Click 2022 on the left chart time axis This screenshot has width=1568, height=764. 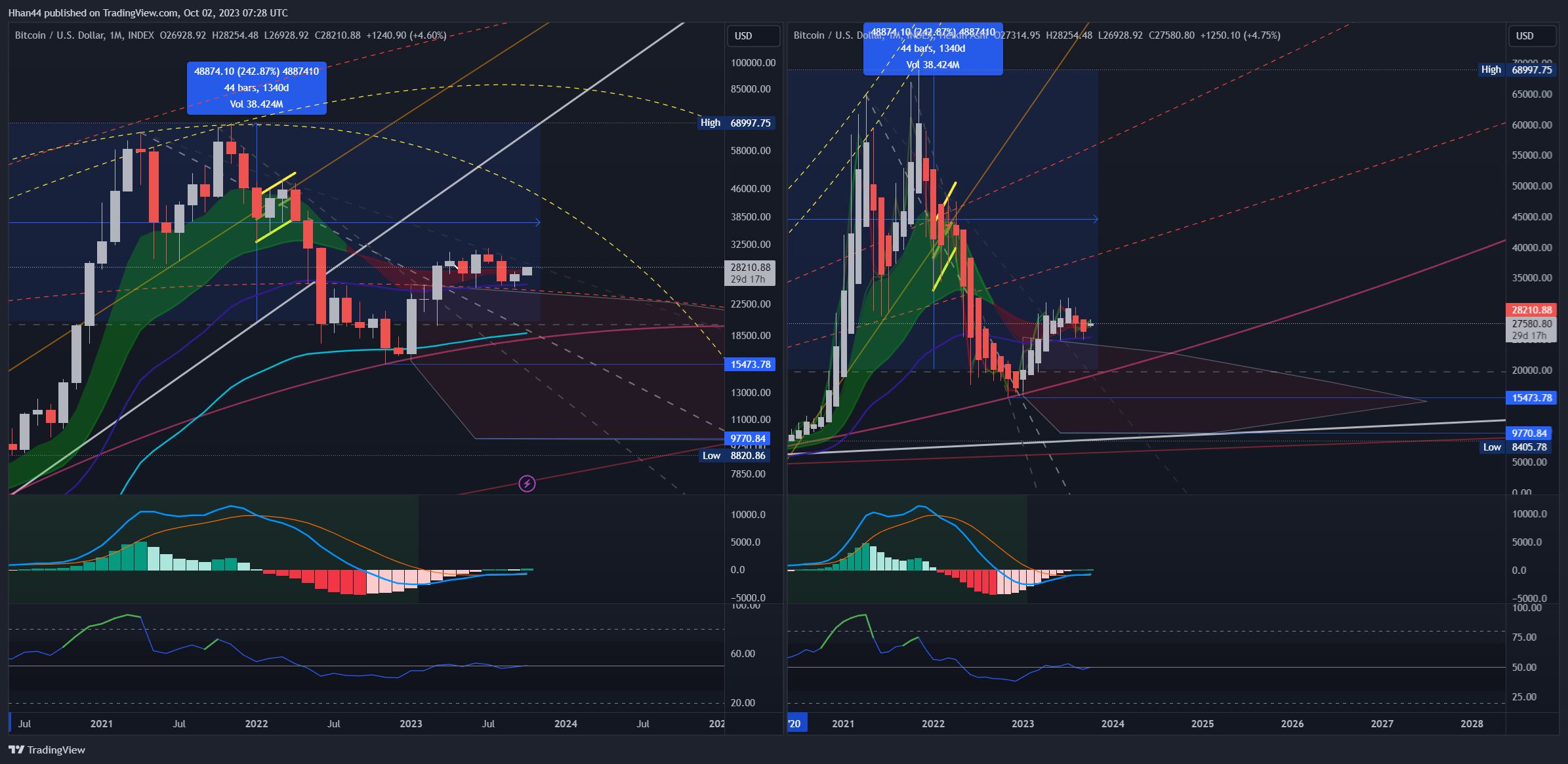(x=256, y=724)
